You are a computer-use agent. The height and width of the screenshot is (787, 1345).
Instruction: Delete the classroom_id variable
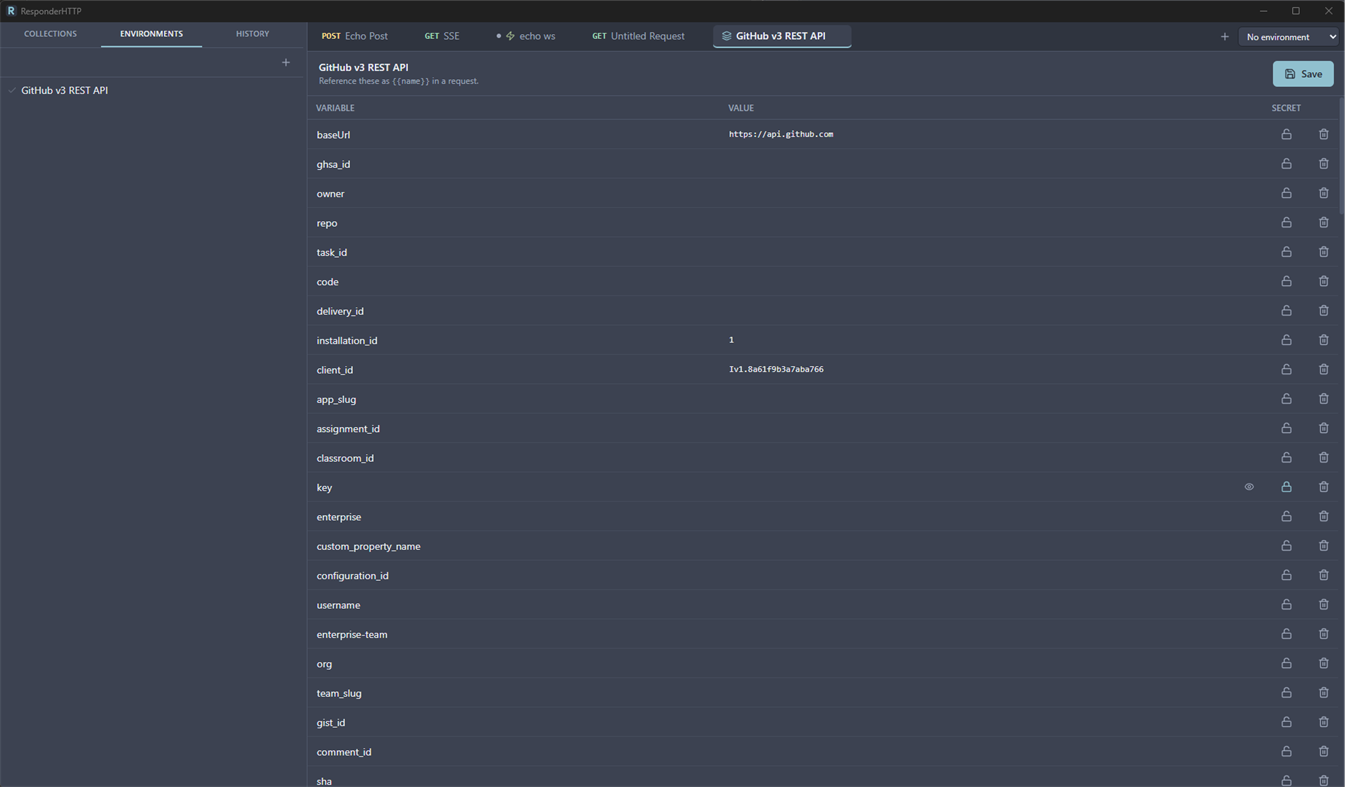(x=1323, y=458)
